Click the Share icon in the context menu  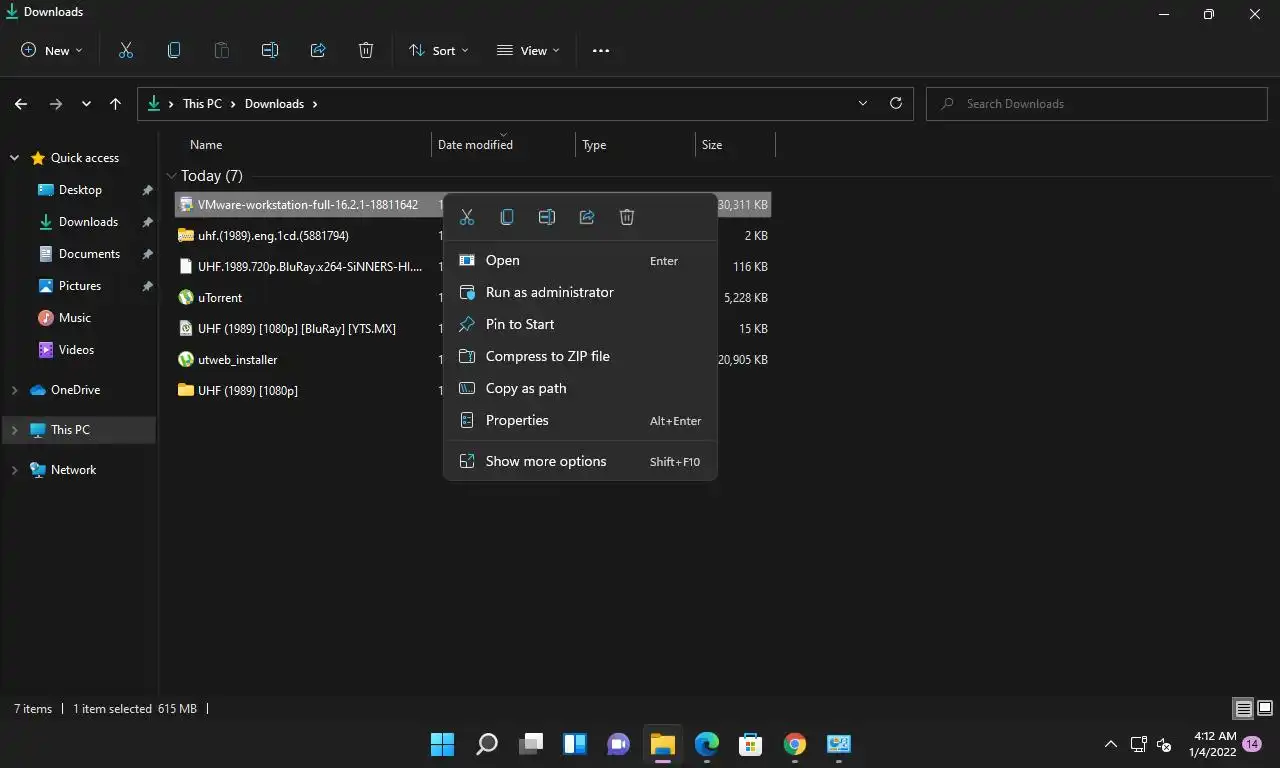tap(587, 217)
